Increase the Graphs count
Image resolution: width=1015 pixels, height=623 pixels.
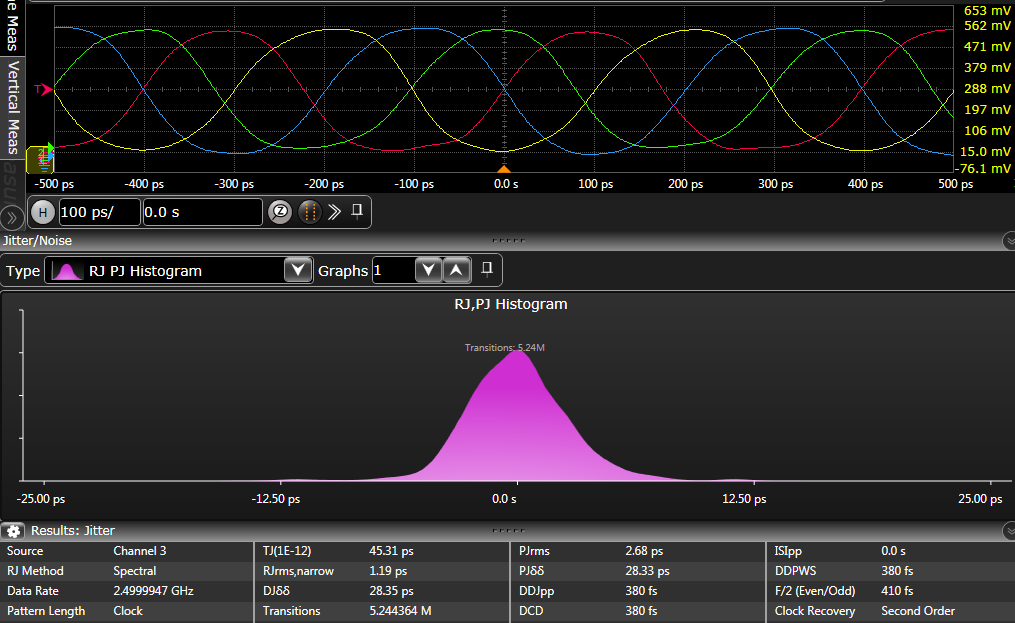(x=455, y=271)
